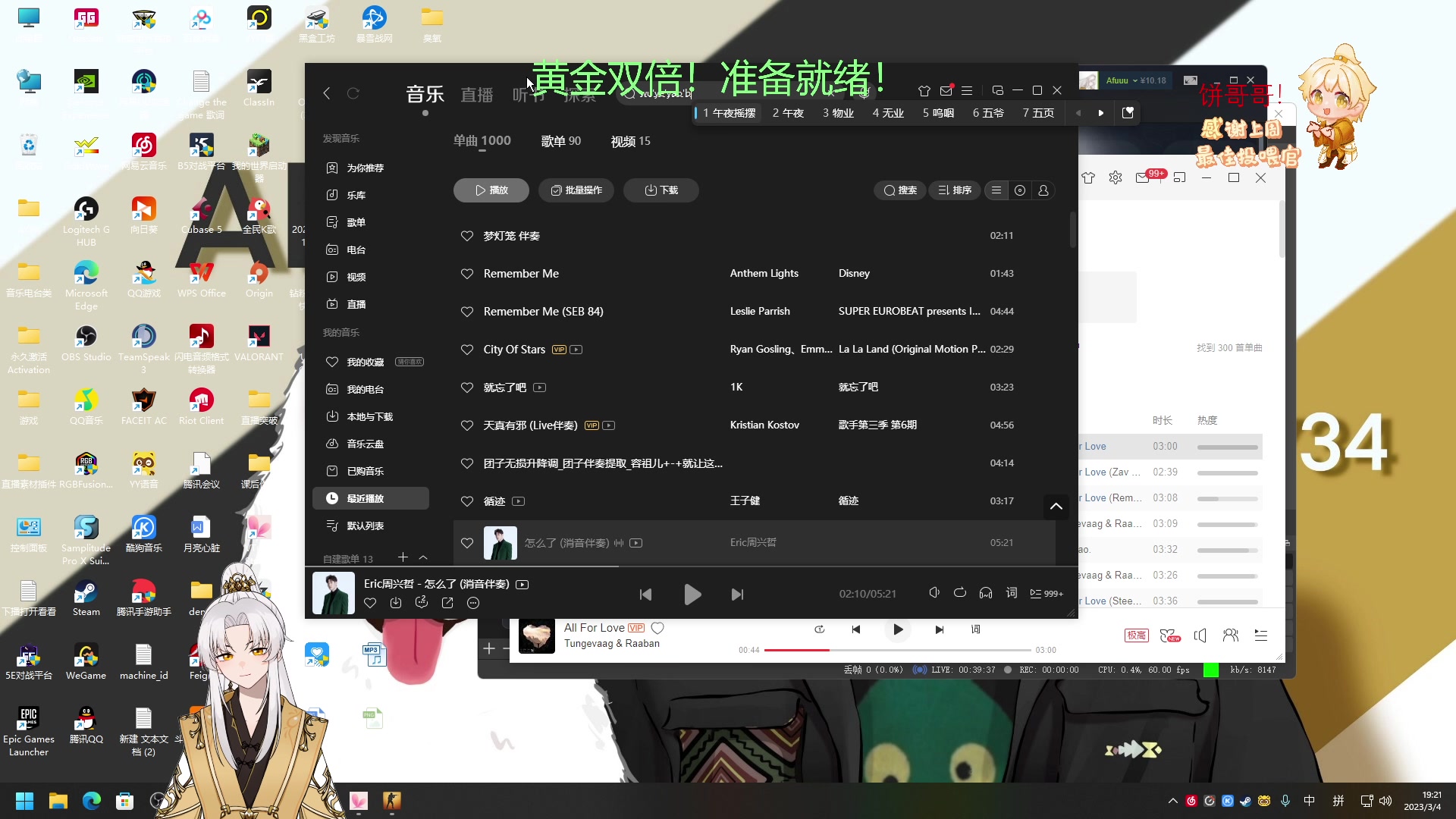
Task: Skip to next track in KuGou
Action: point(737,595)
